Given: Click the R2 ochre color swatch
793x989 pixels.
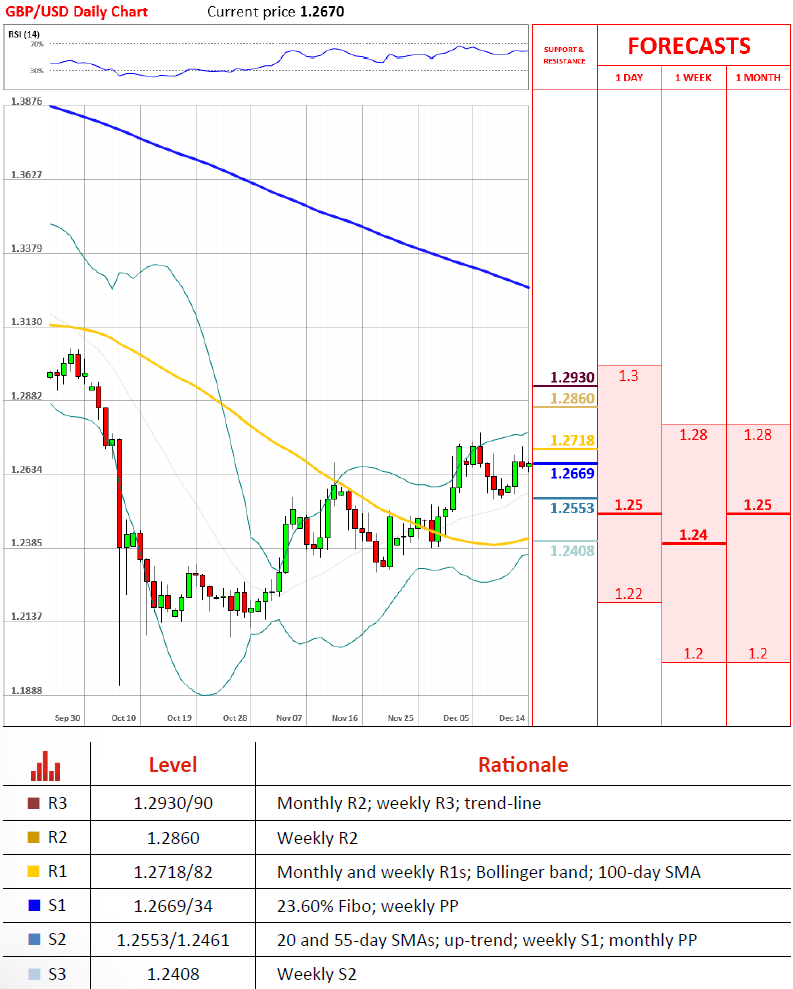Looking at the screenshot, I should (34, 837).
